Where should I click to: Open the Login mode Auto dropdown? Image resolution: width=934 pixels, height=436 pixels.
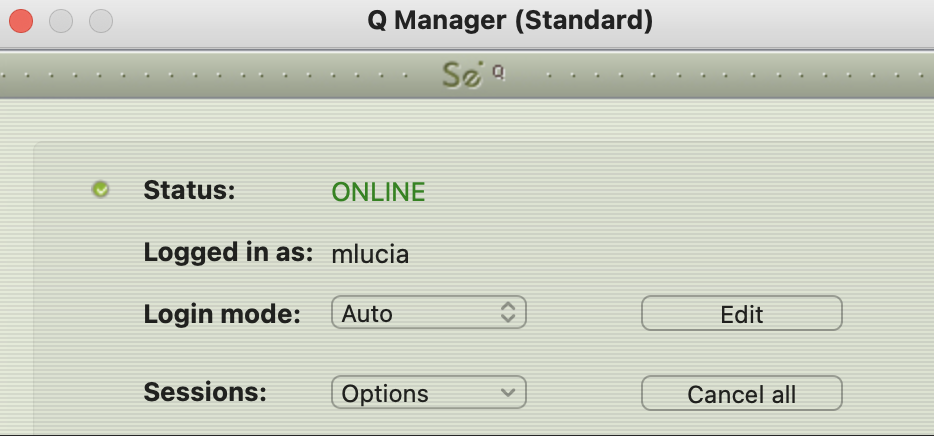click(428, 313)
